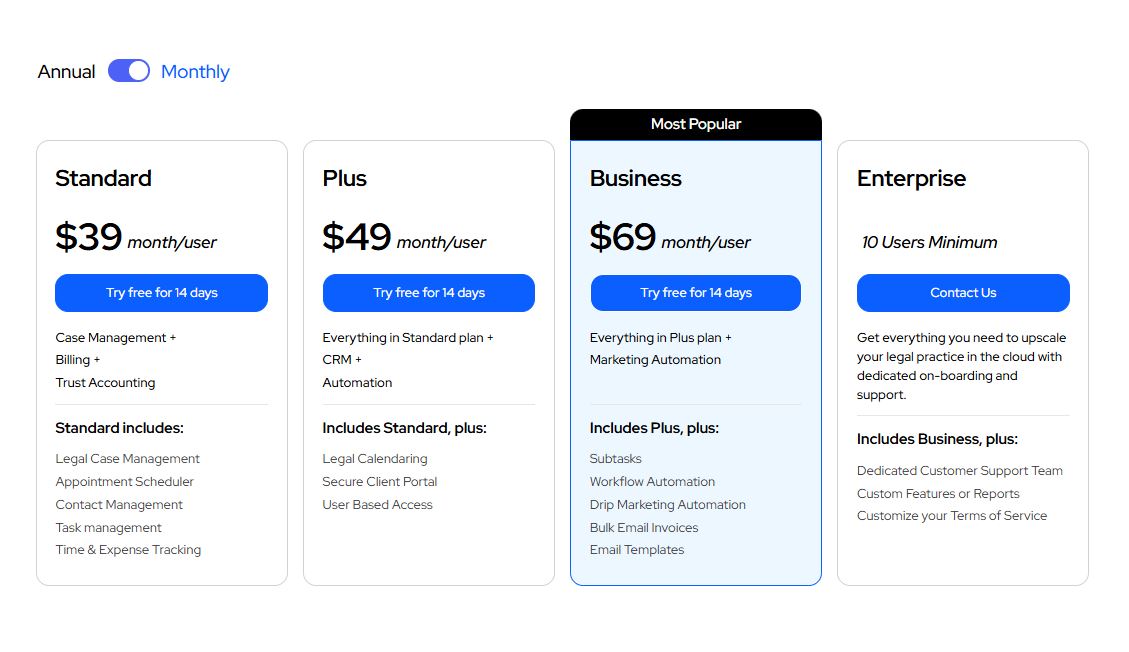Click Subtasks in Business features list
1129x652 pixels.
coord(615,458)
